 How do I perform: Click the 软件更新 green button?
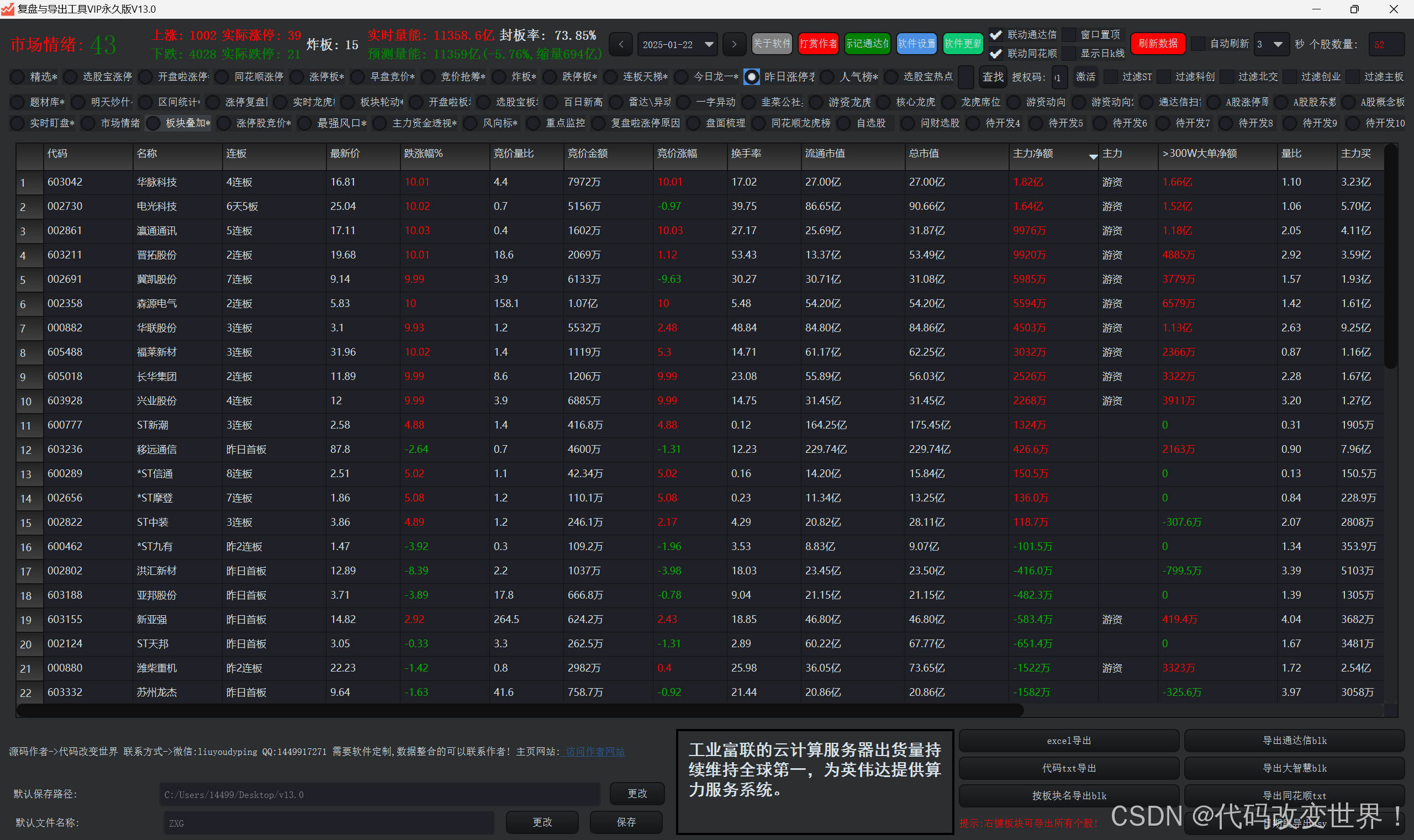coord(963,44)
